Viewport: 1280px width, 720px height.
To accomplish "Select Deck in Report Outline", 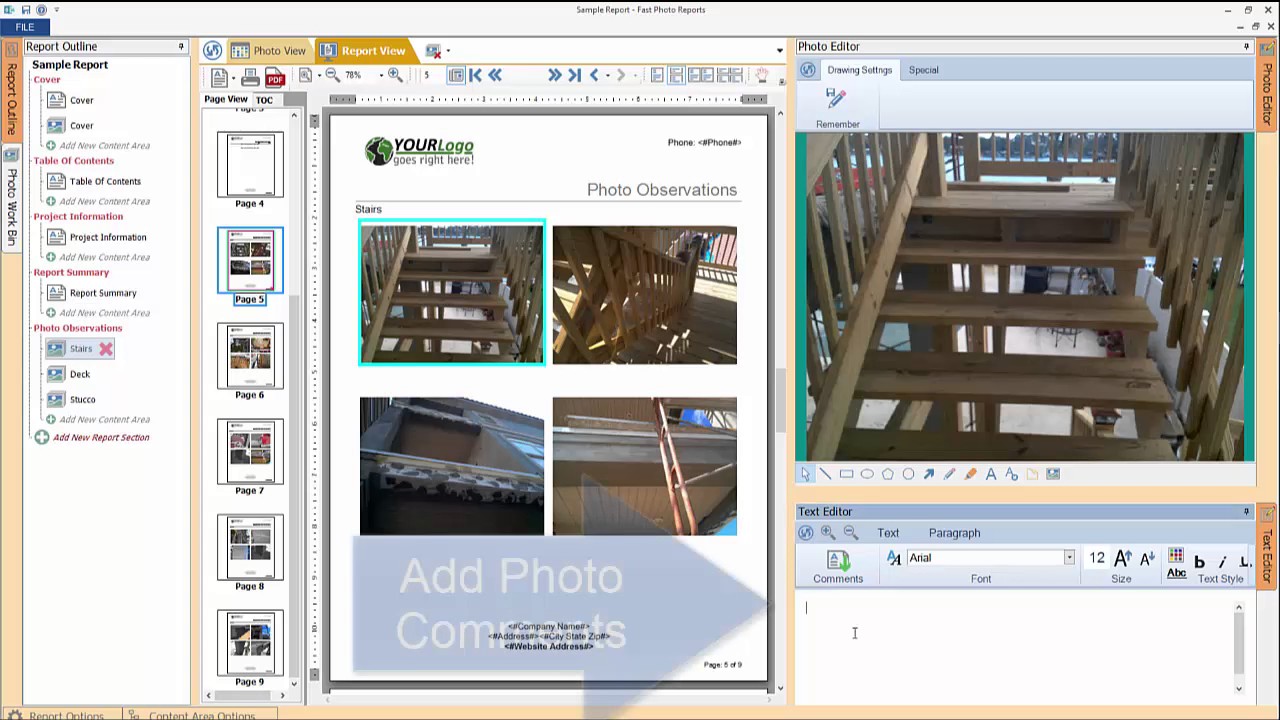I will pyautogui.click(x=80, y=374).
